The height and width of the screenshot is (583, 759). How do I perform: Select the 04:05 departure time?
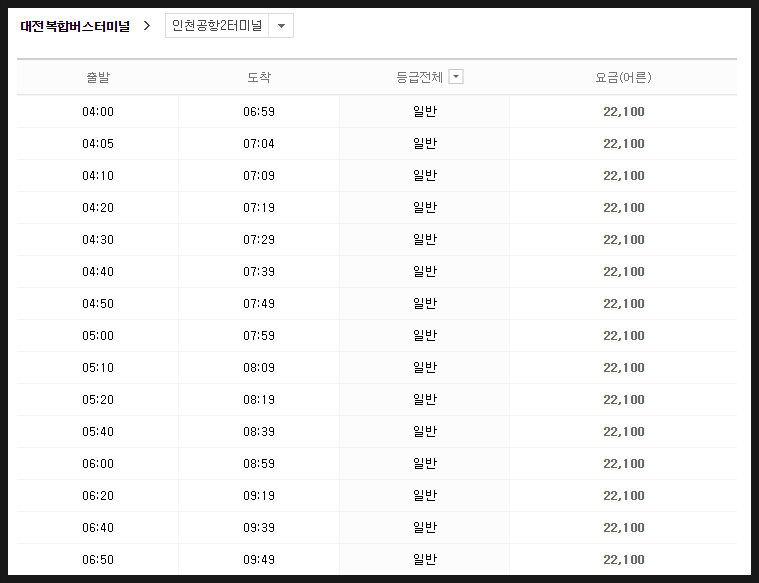click(98, 144)
